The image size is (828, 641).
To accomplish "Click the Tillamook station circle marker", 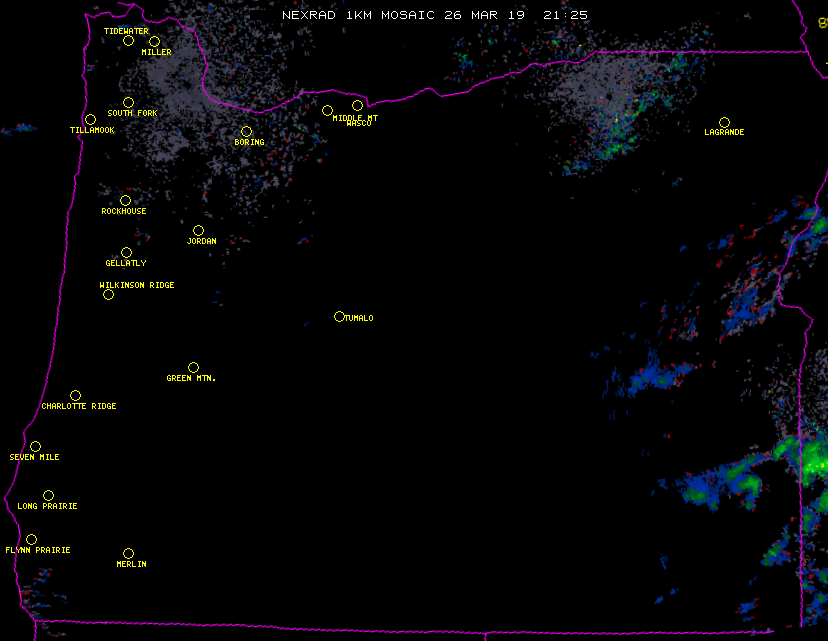I will click(90, 120).
